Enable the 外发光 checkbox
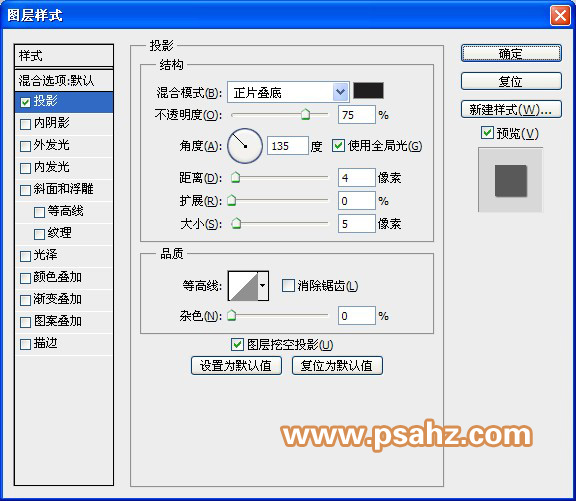 coord(25,146)
